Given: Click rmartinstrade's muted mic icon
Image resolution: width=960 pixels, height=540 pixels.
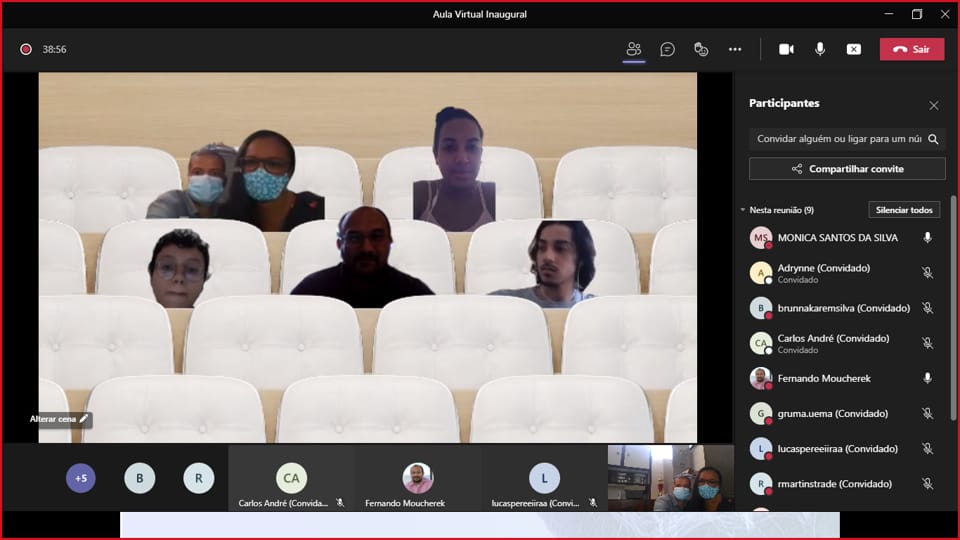Looking at the screenshot, I should [x=928, y=484].
